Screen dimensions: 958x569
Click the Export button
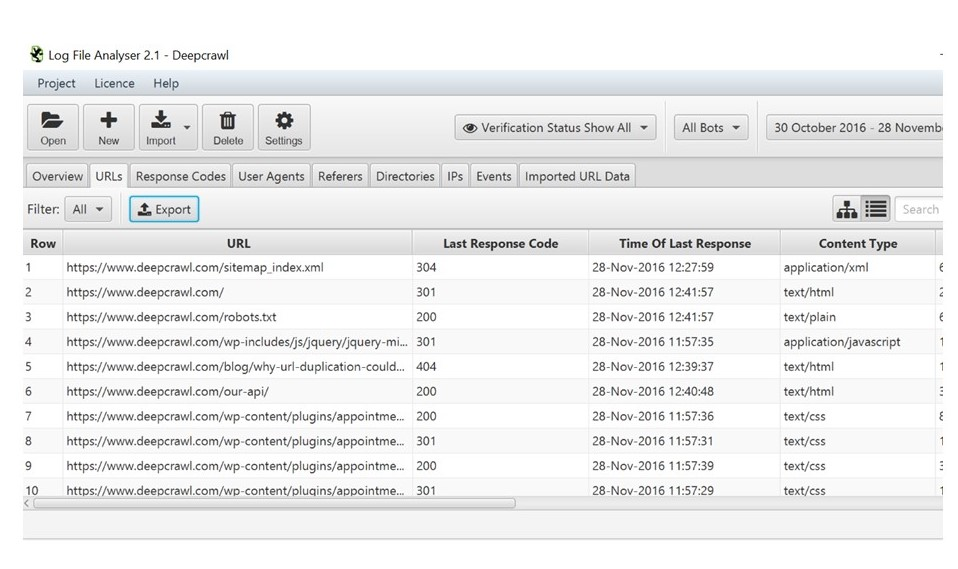click(x=164, y=209)
